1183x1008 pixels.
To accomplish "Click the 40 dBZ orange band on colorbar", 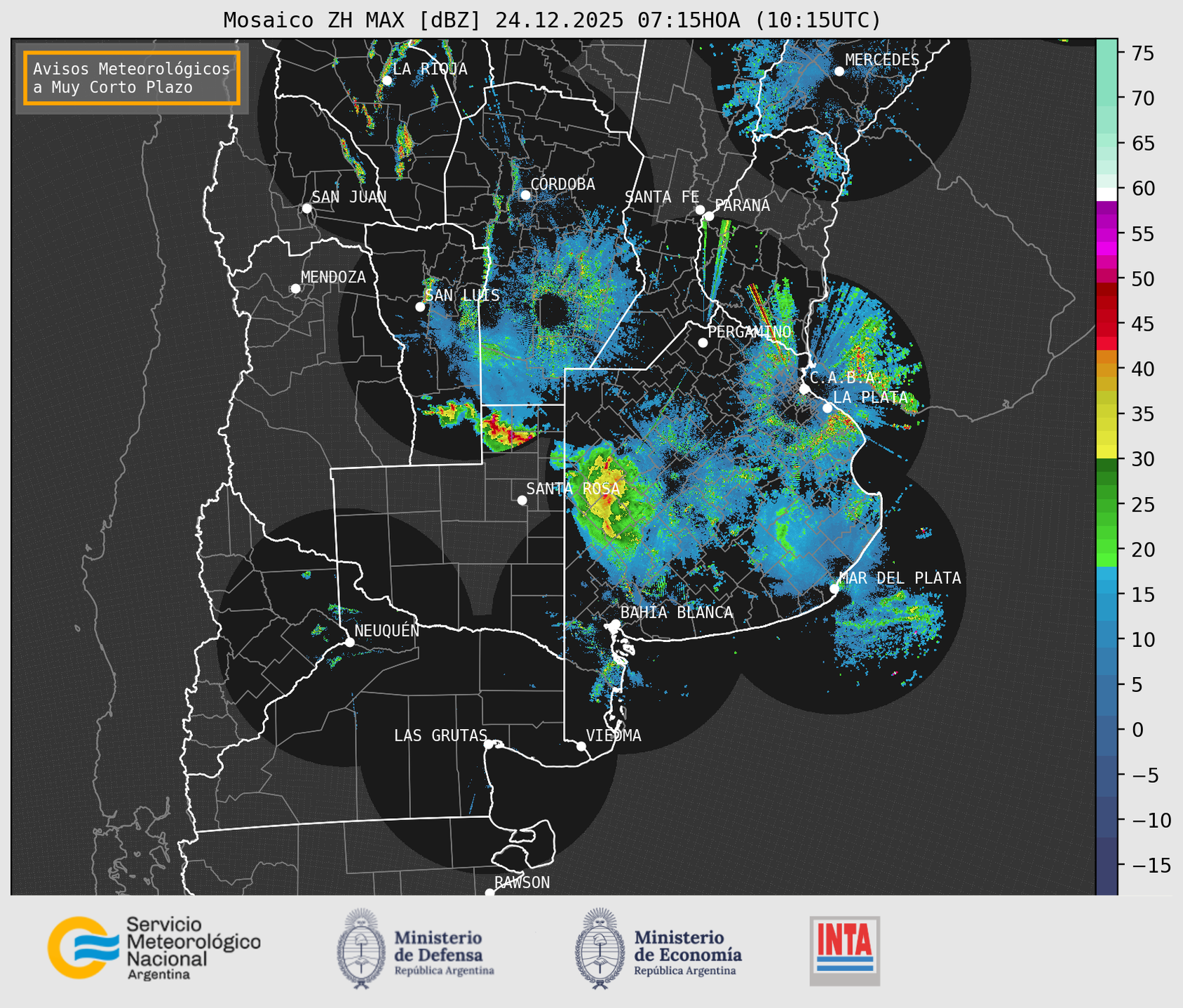I will [x=1107, y=369].
